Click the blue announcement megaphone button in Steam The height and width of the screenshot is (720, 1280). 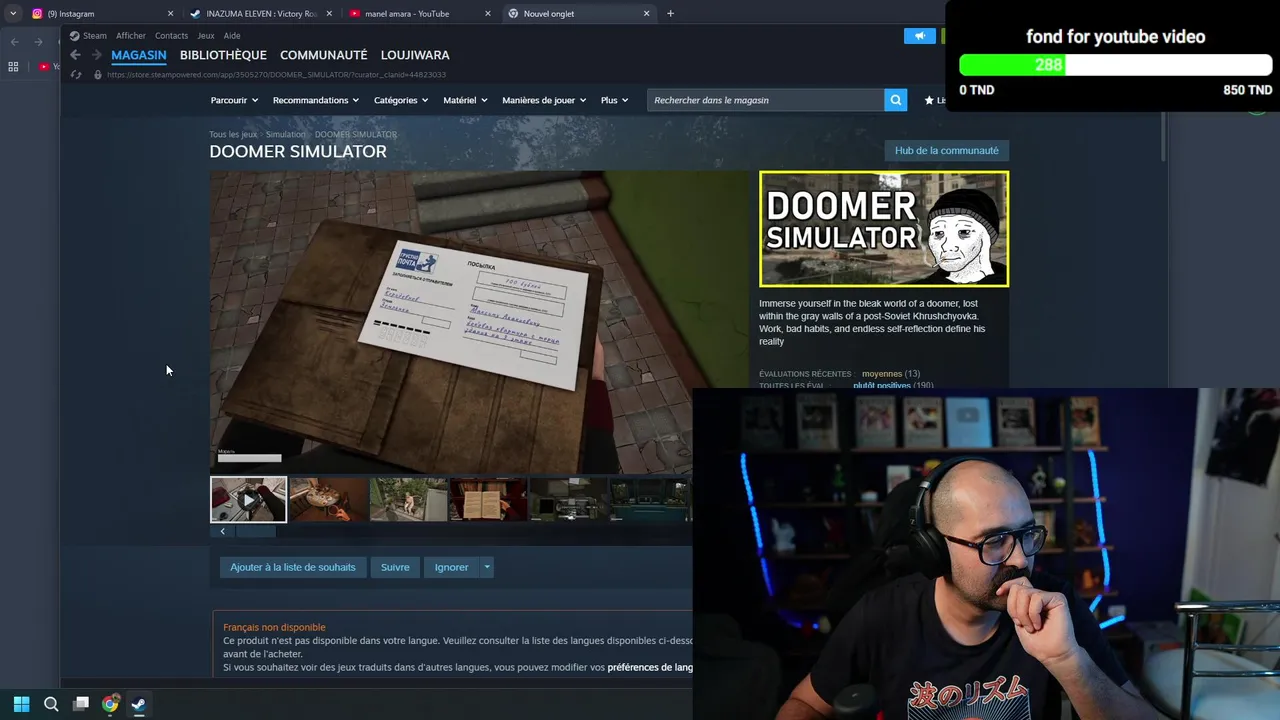click(919, 36)
